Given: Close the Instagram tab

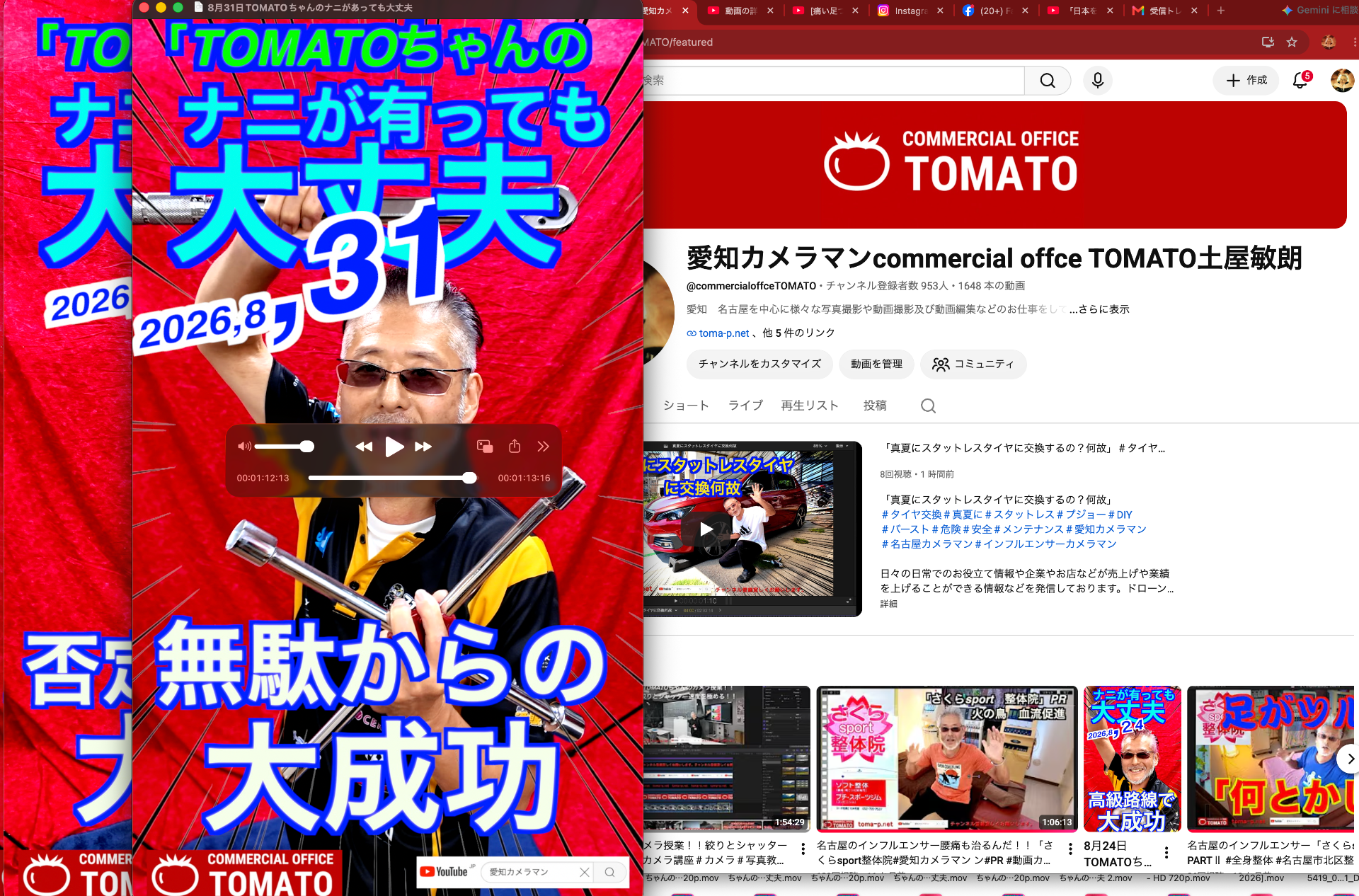Looking at the screenshot, I should (940, 11).
